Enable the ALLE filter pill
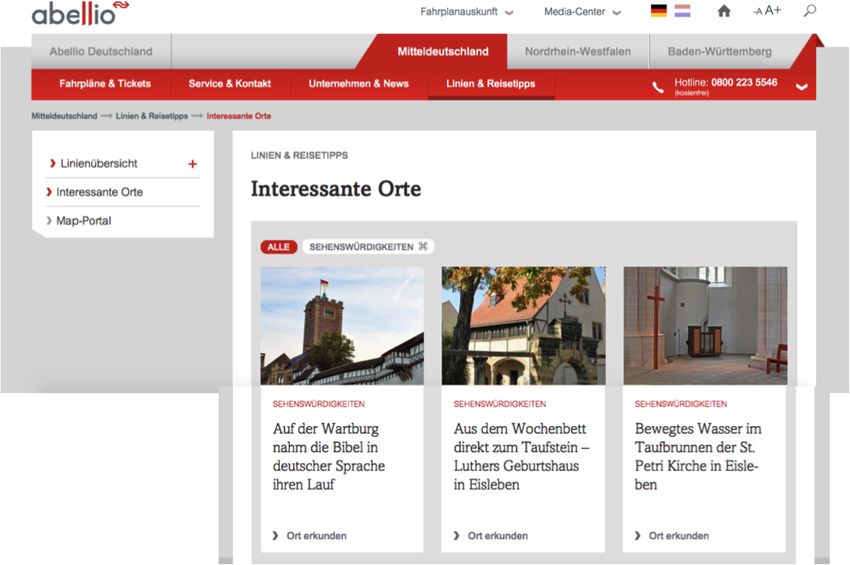Viewport: 850px width, 565px height. [x=278, y=247]
